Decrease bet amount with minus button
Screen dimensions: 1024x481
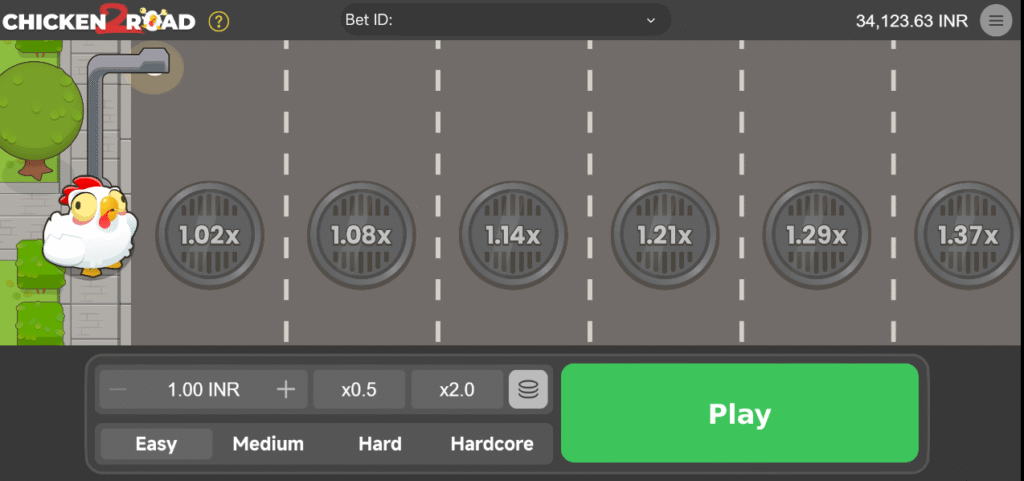[118, 390]
